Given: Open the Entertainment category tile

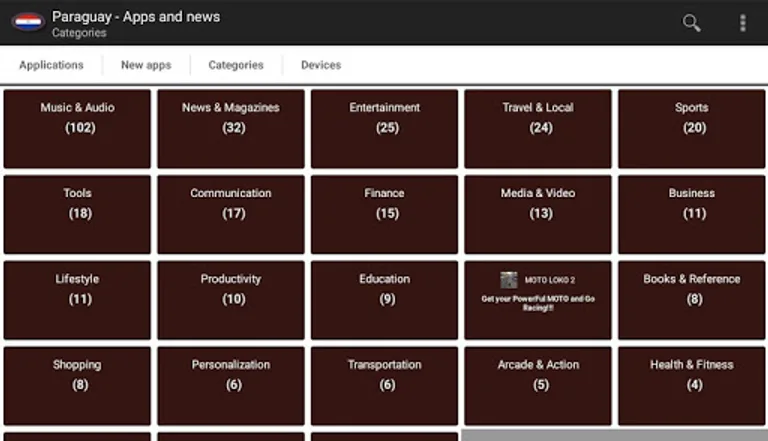Looking at the screenshot, I should point(384,129).
